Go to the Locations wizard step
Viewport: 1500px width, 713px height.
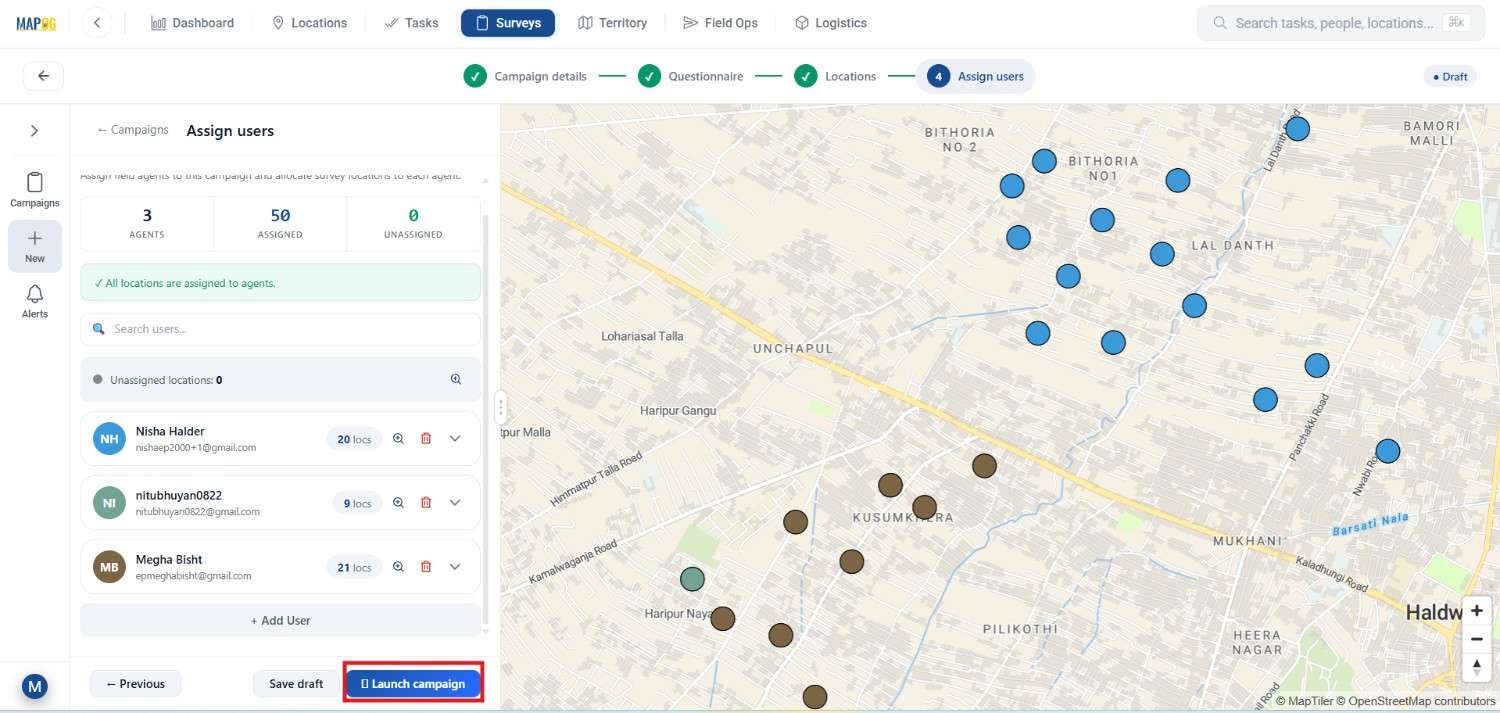(x=836, y=76)
